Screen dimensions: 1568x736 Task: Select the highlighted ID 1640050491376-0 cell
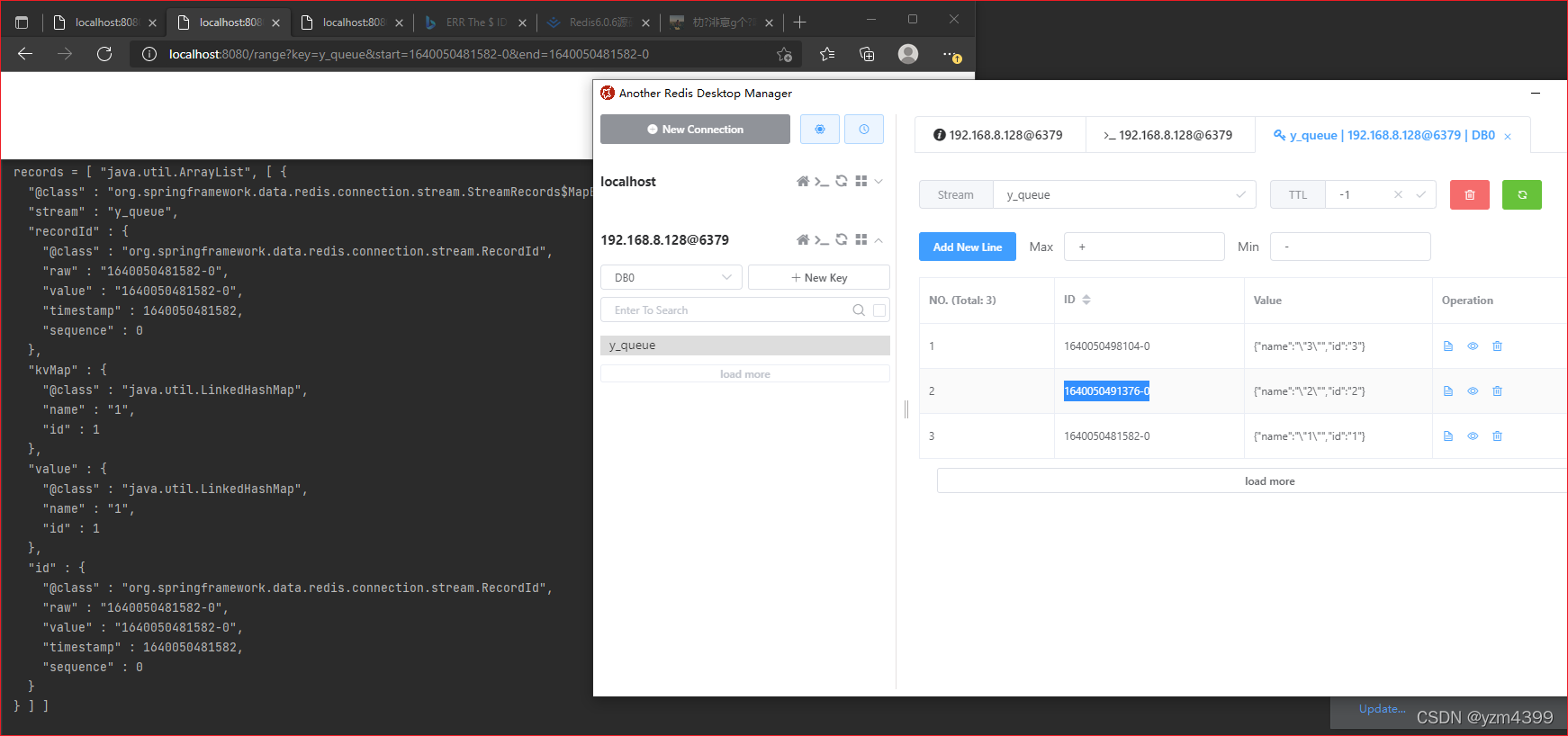tap(1106, 391)
